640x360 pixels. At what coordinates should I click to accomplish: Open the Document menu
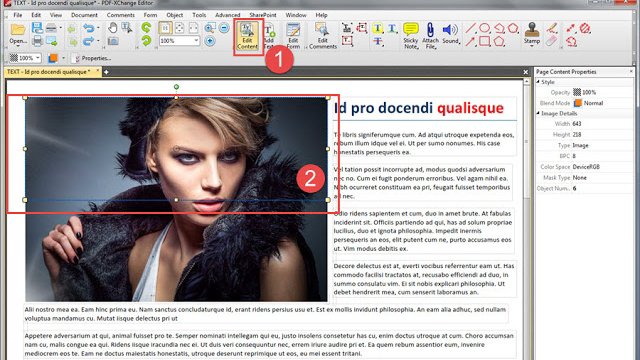click(x=84, y=15)
